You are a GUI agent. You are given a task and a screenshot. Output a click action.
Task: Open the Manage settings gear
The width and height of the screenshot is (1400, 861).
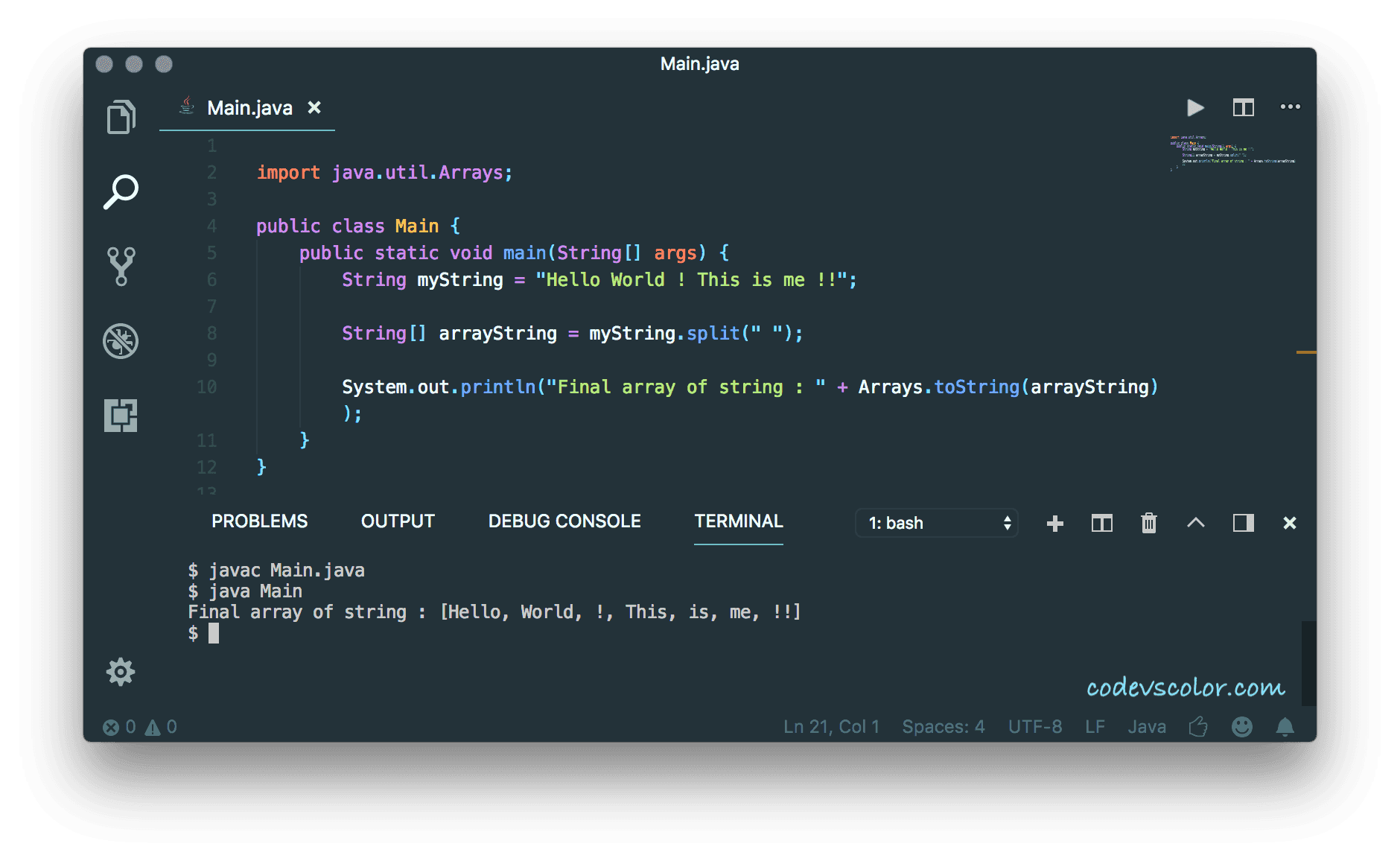click(x=121, y=672)
